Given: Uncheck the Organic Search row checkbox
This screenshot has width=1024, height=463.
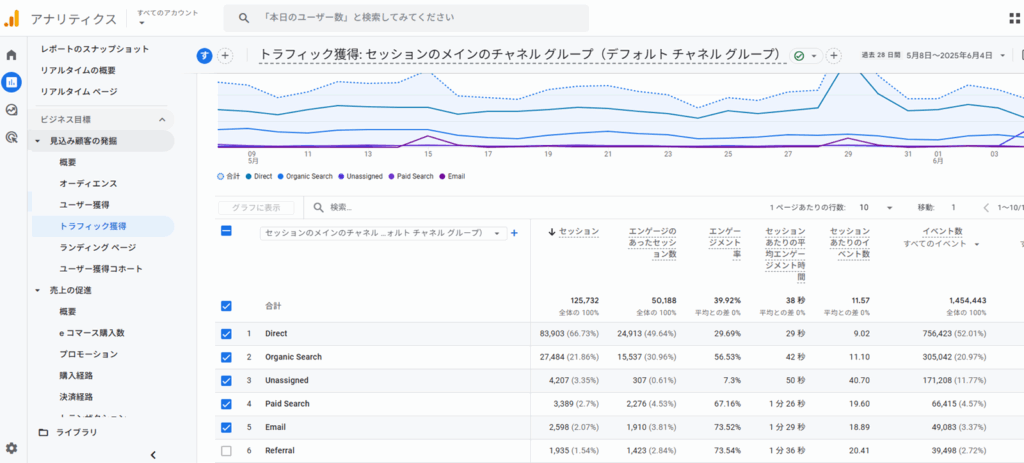Looking at the screenshot, I should pyautogui.click(x=226, y=357).
